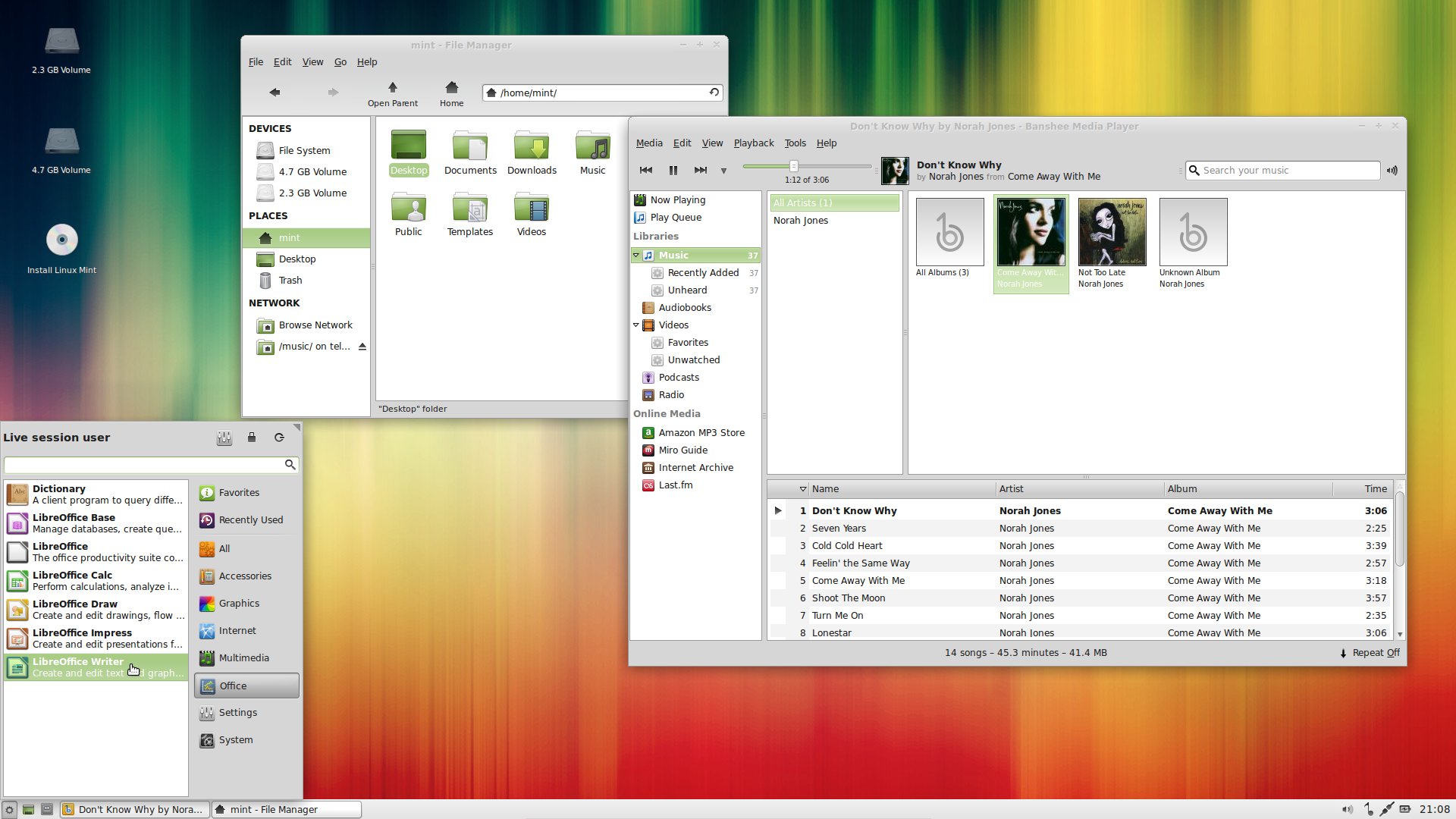This screenshot has height=819, width=1456.
Task: Click the lock screen icon in menu
Action: coord(252,438)
